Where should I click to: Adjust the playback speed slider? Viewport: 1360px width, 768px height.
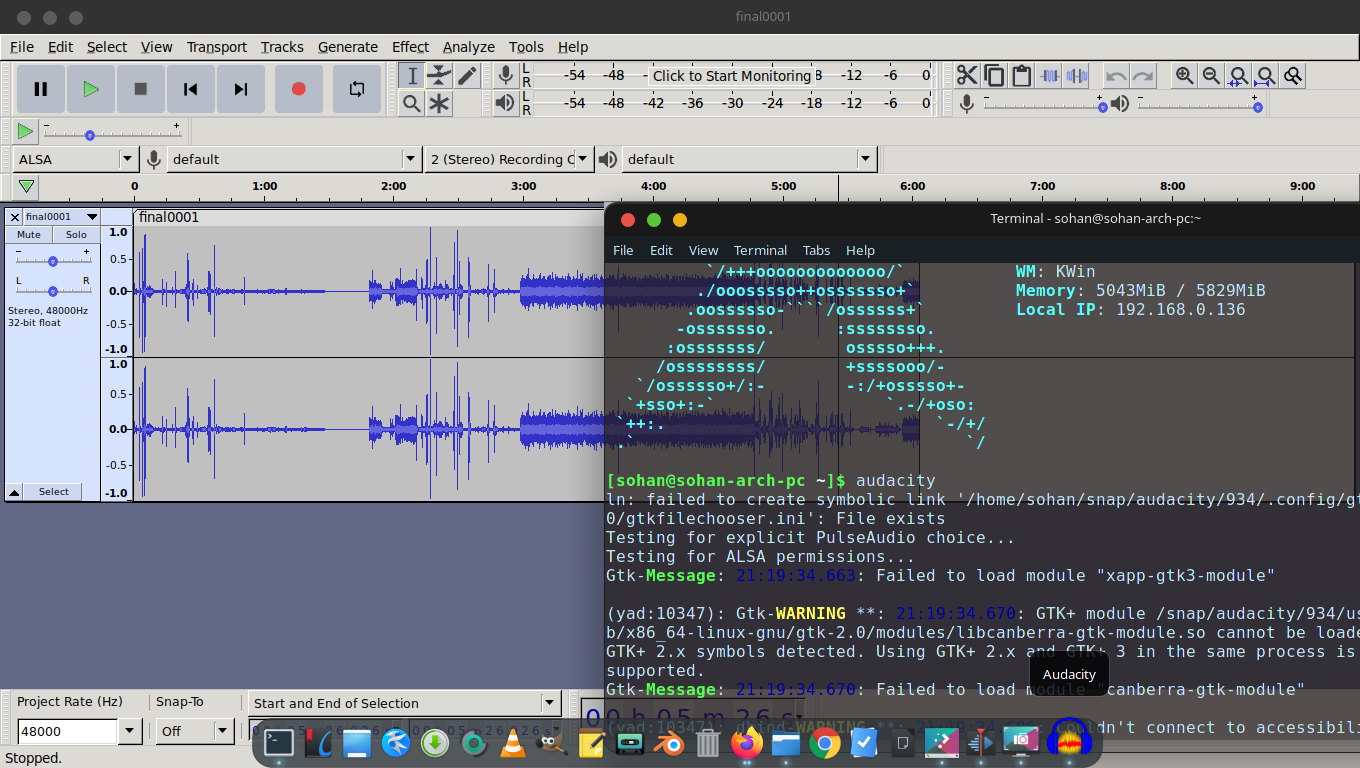(x=112, y=131)
